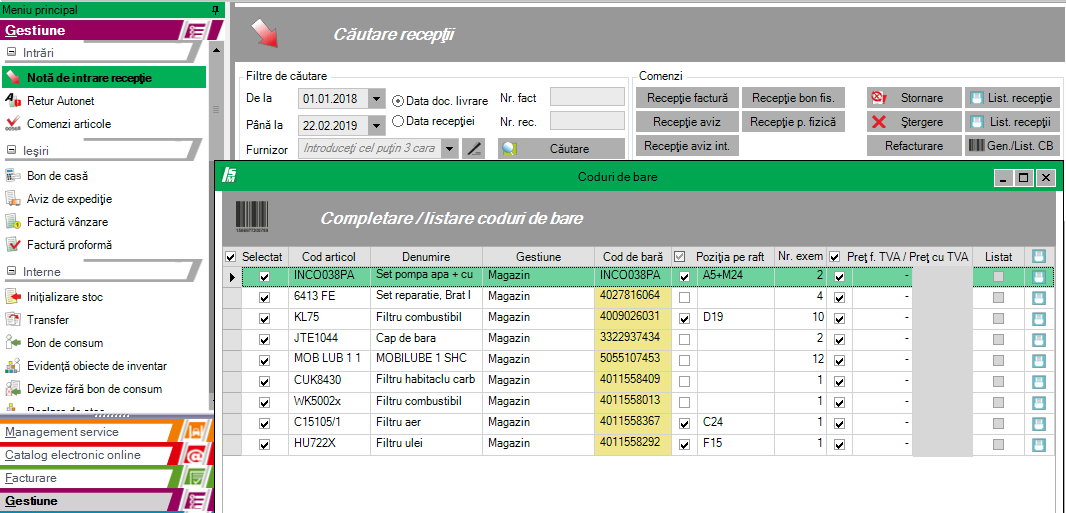Select Data doc. livrare radio option
Screen dimensions: 1066x513
pyautogui.click(x=398, y=101)
